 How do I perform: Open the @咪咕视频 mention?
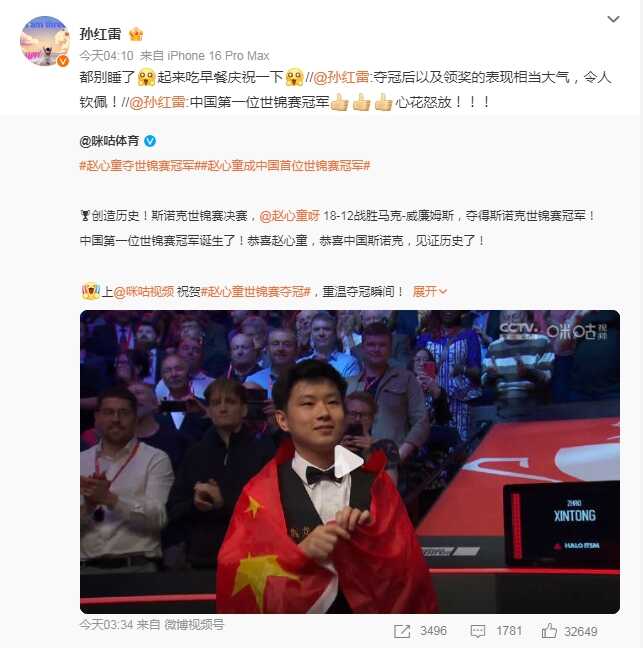click(143, 292)
